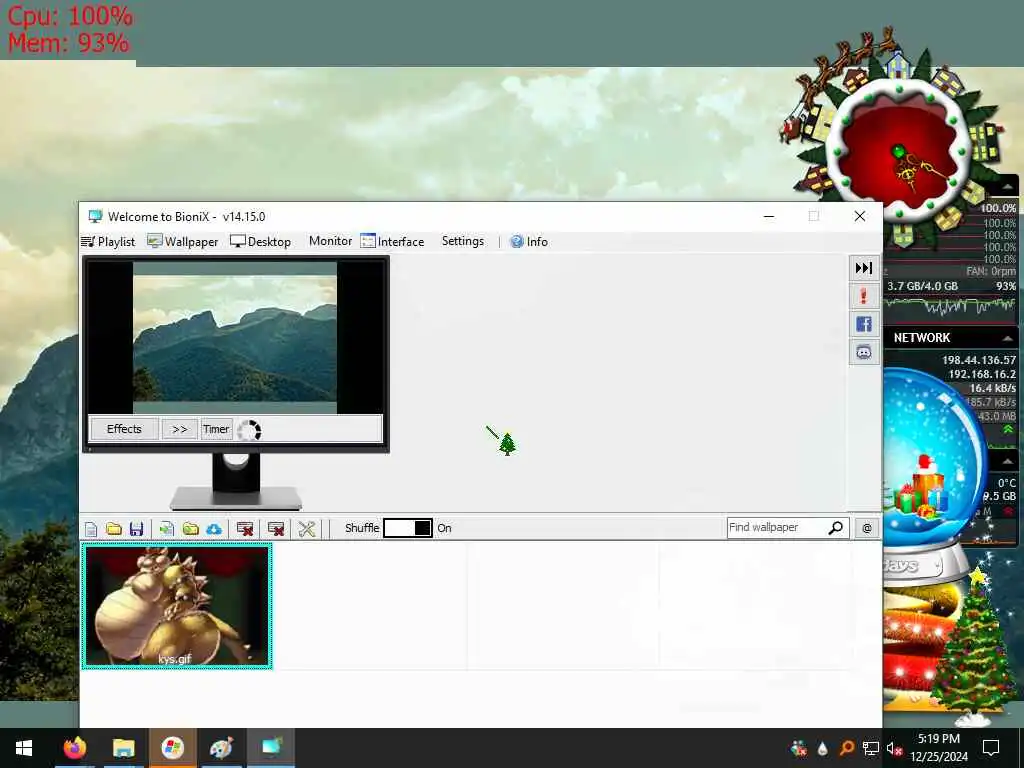Open the Interface menu
1024x768 pixels.
tap(392, 242)
